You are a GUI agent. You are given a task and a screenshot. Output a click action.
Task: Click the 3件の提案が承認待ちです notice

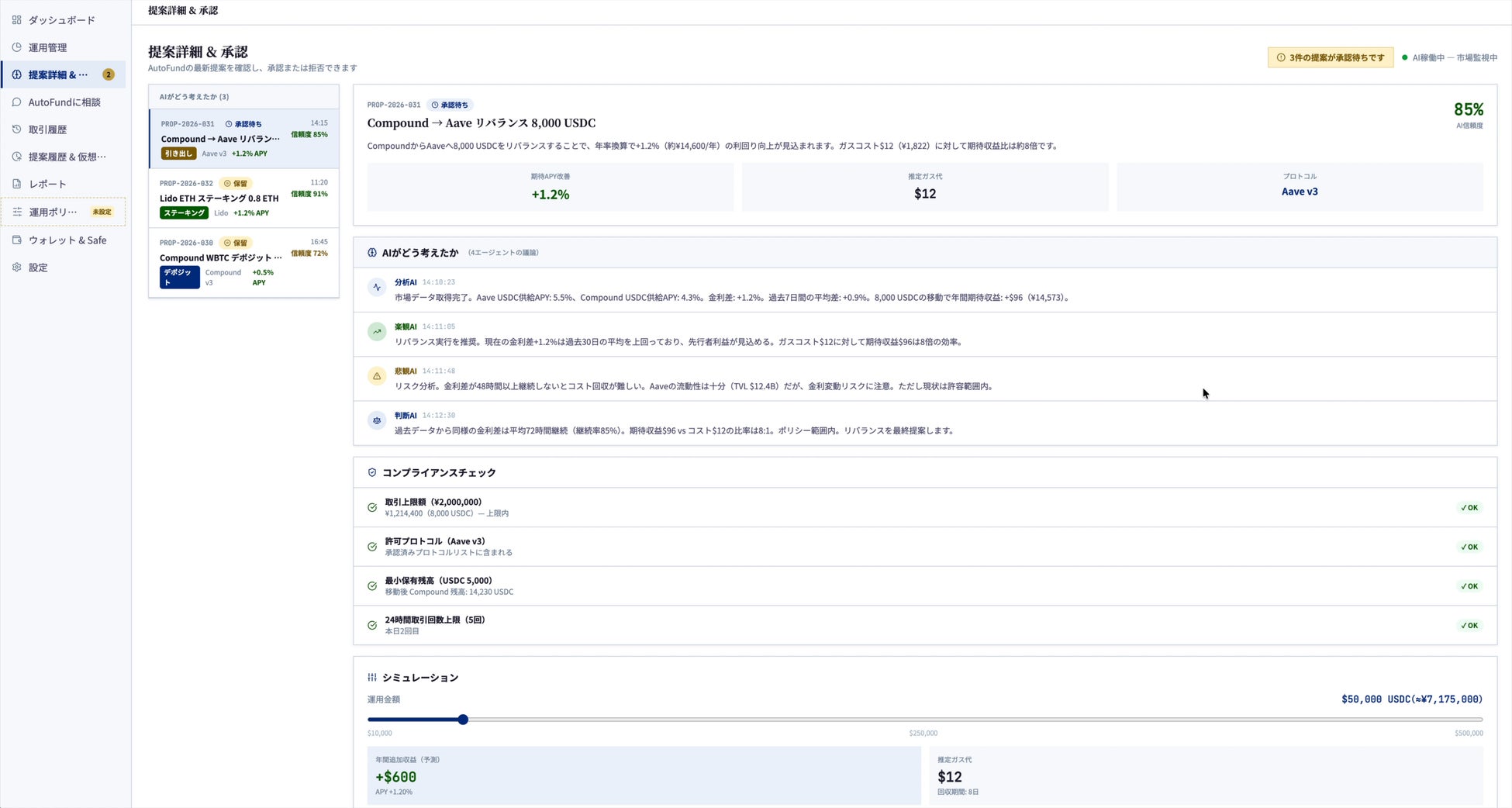(x=1331, y=57)
